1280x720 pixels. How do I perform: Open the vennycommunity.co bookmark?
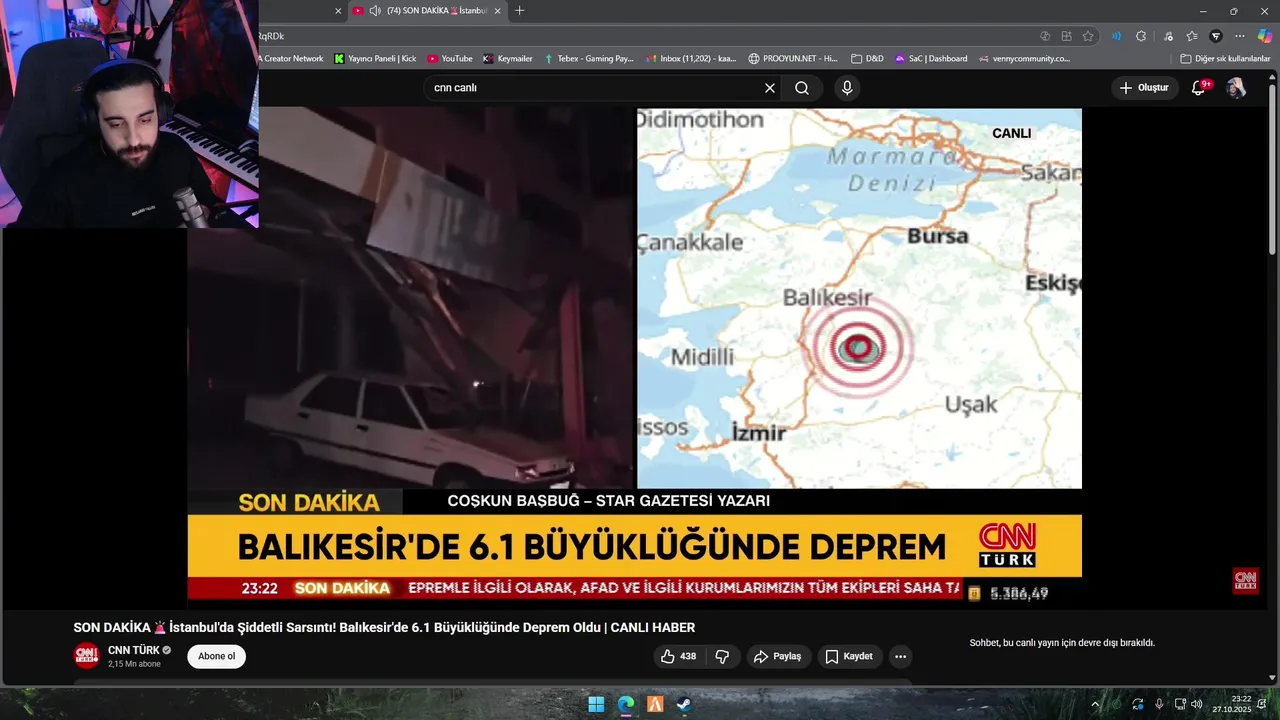click(x=1024, y=59)
